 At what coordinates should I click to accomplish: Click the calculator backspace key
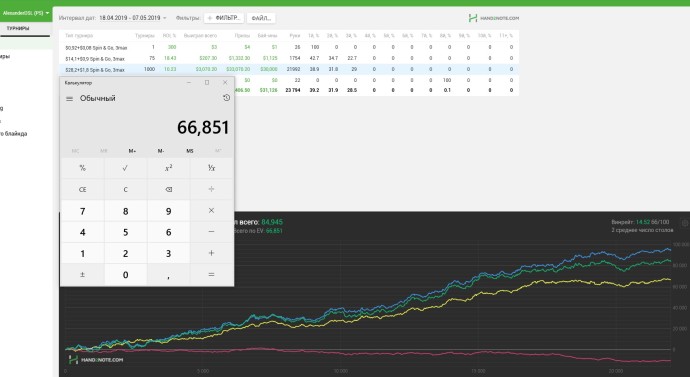tap(169, 190)
